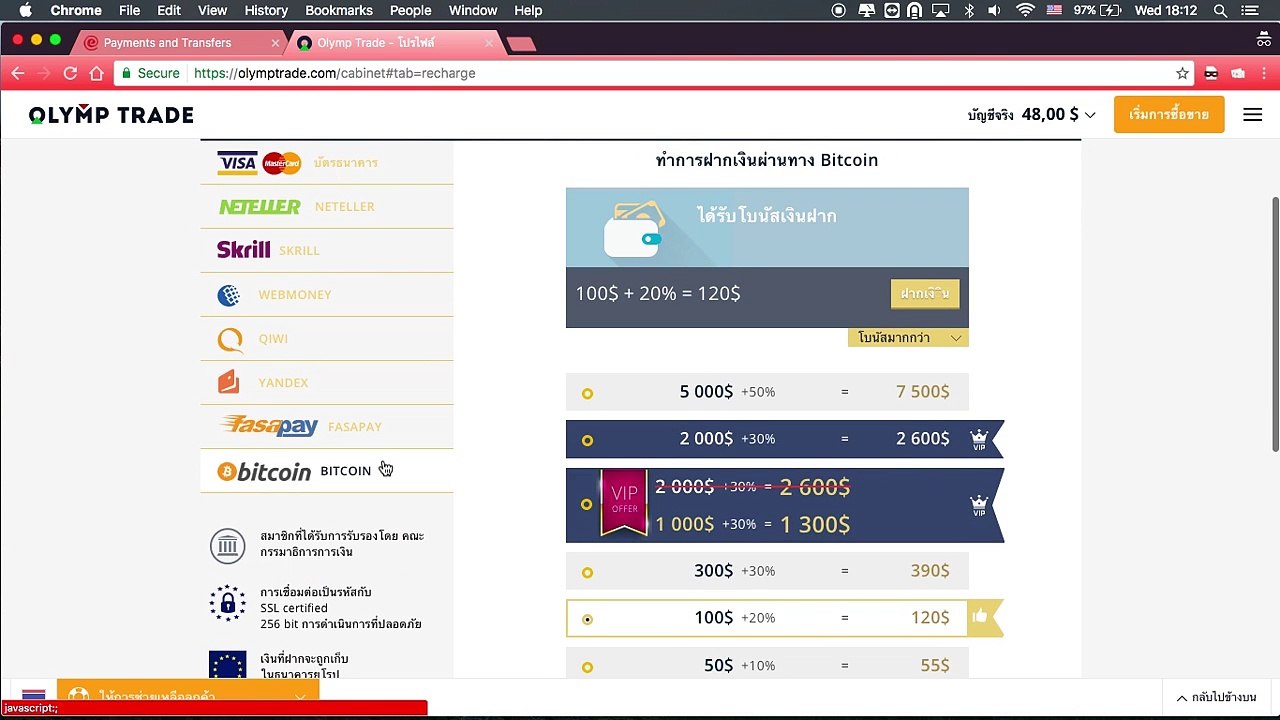Screen dimensions: 1280x720
Task: Click กลับไปข้างบน back to top link
Action: (x=1216, y=697)
